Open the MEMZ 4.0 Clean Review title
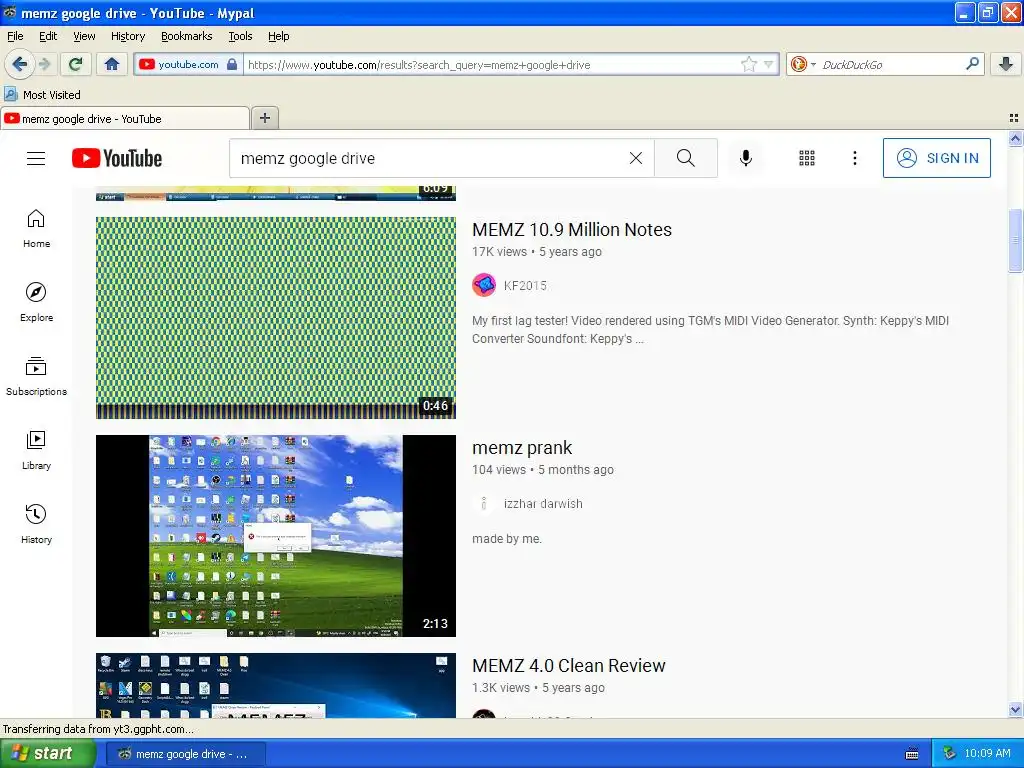The image size is (1024, 768). 568,665
